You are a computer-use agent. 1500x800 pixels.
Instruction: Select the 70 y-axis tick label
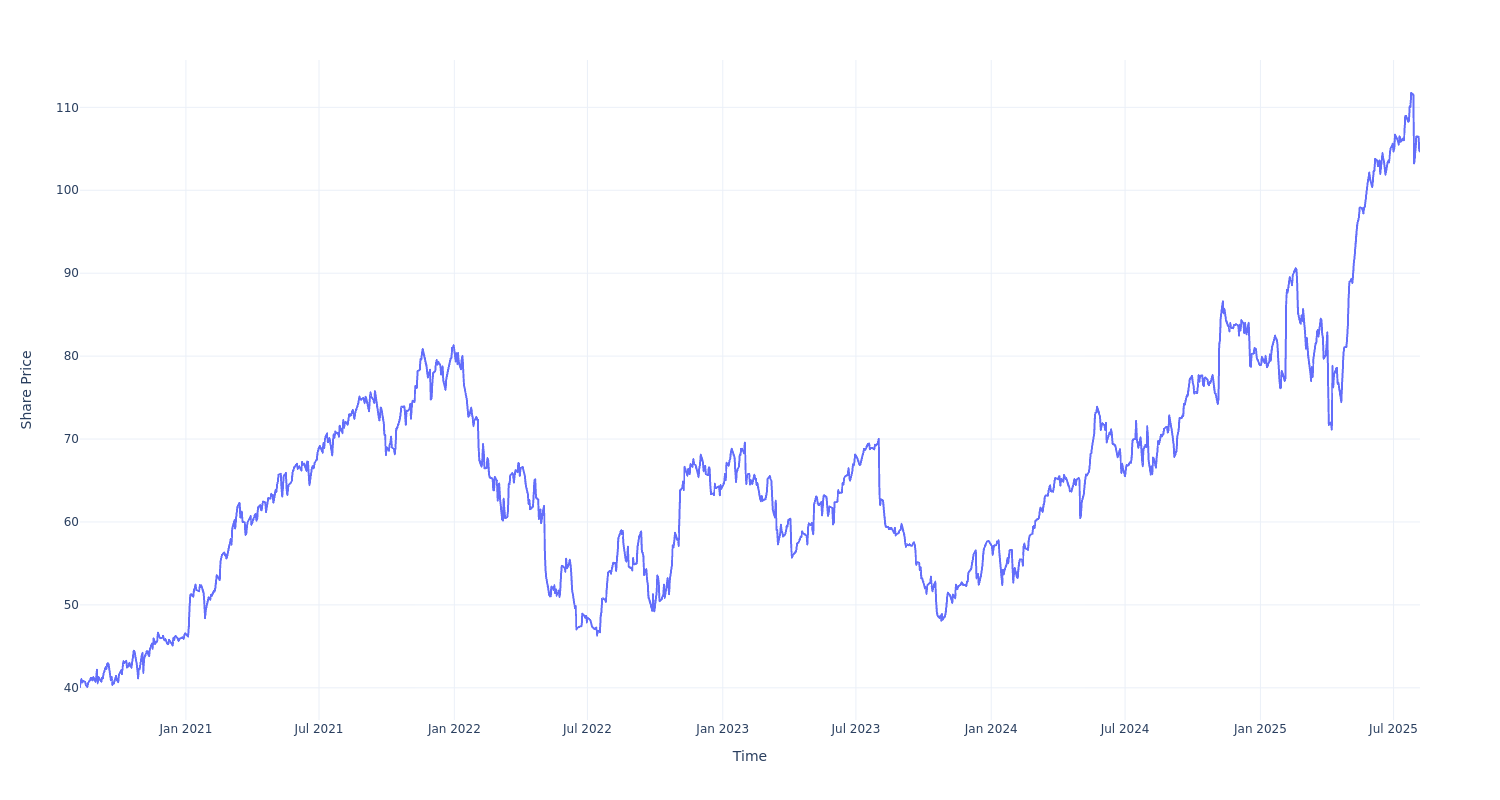(70, 439)
